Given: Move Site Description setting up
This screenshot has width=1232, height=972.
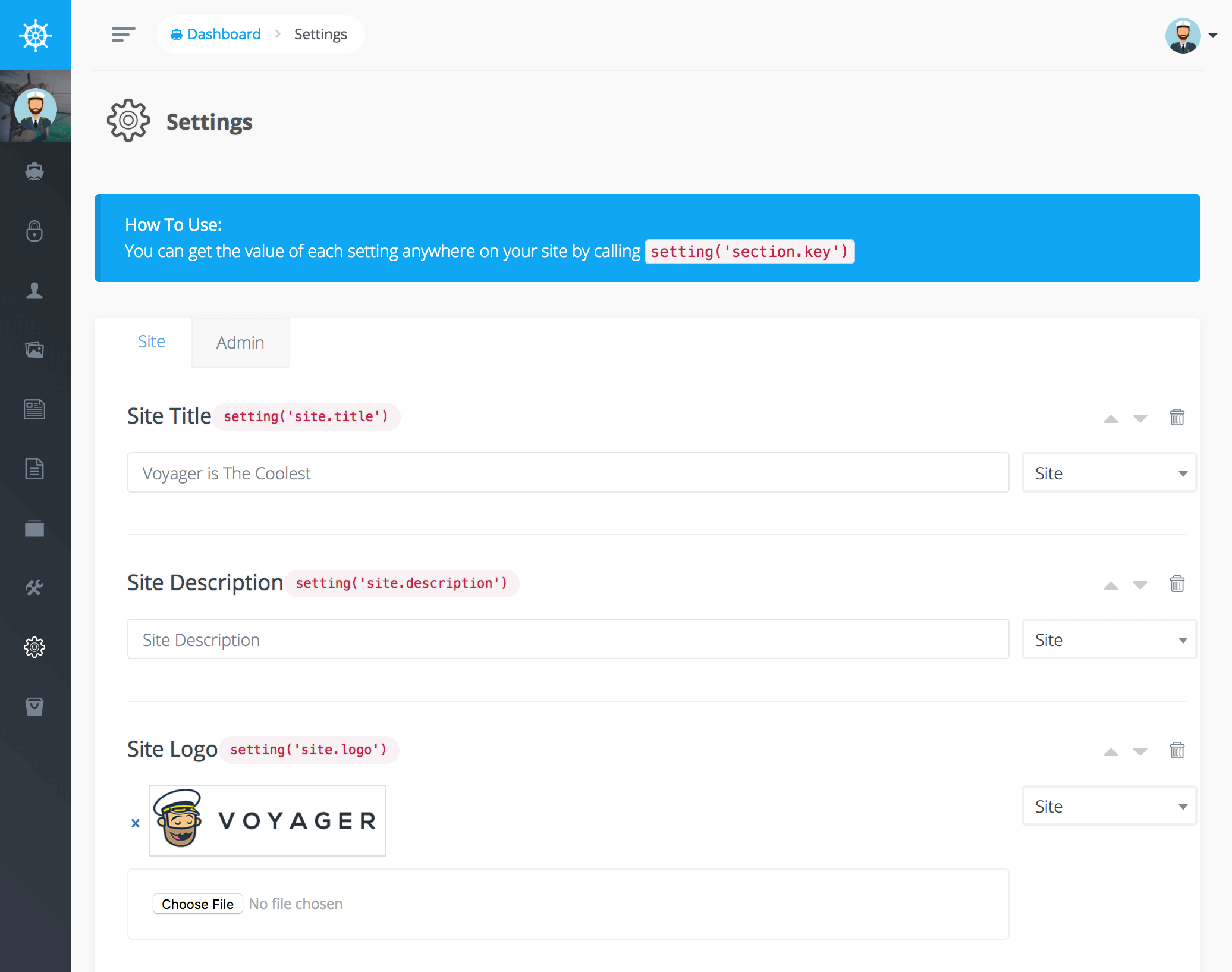Looking at the screenshot, I should pyautogui.click(x=1111, y=585).
